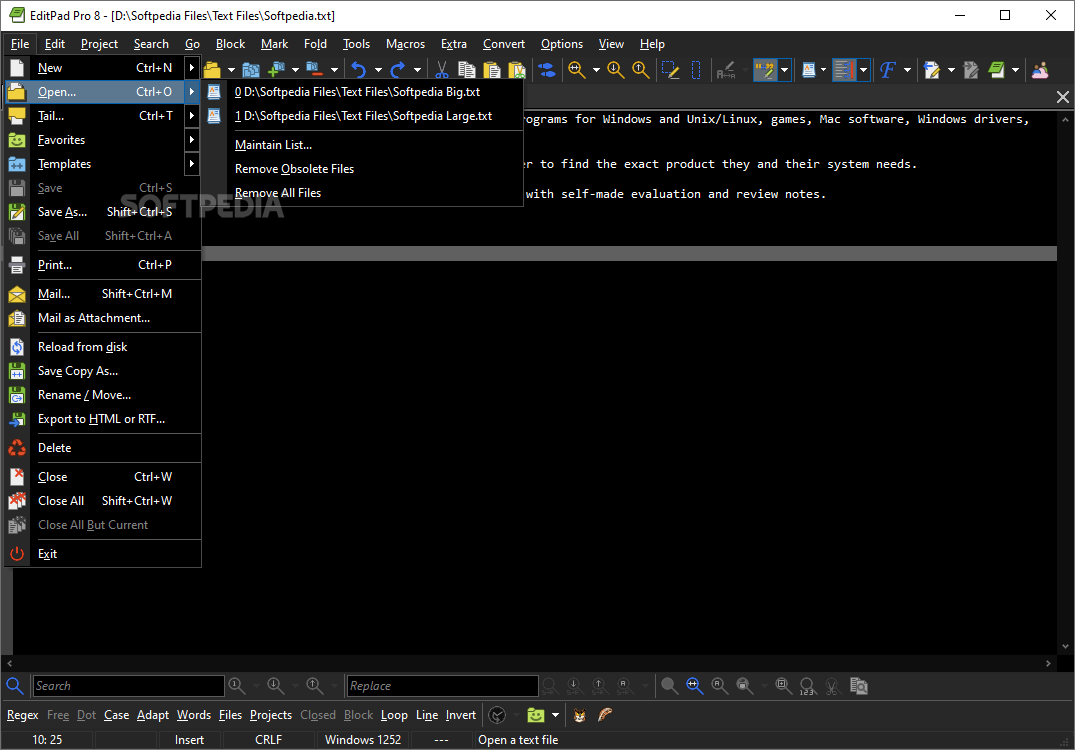
Task: Click the Paste clipboard icon
Action: pyautogui.click(x=492, y=69)
